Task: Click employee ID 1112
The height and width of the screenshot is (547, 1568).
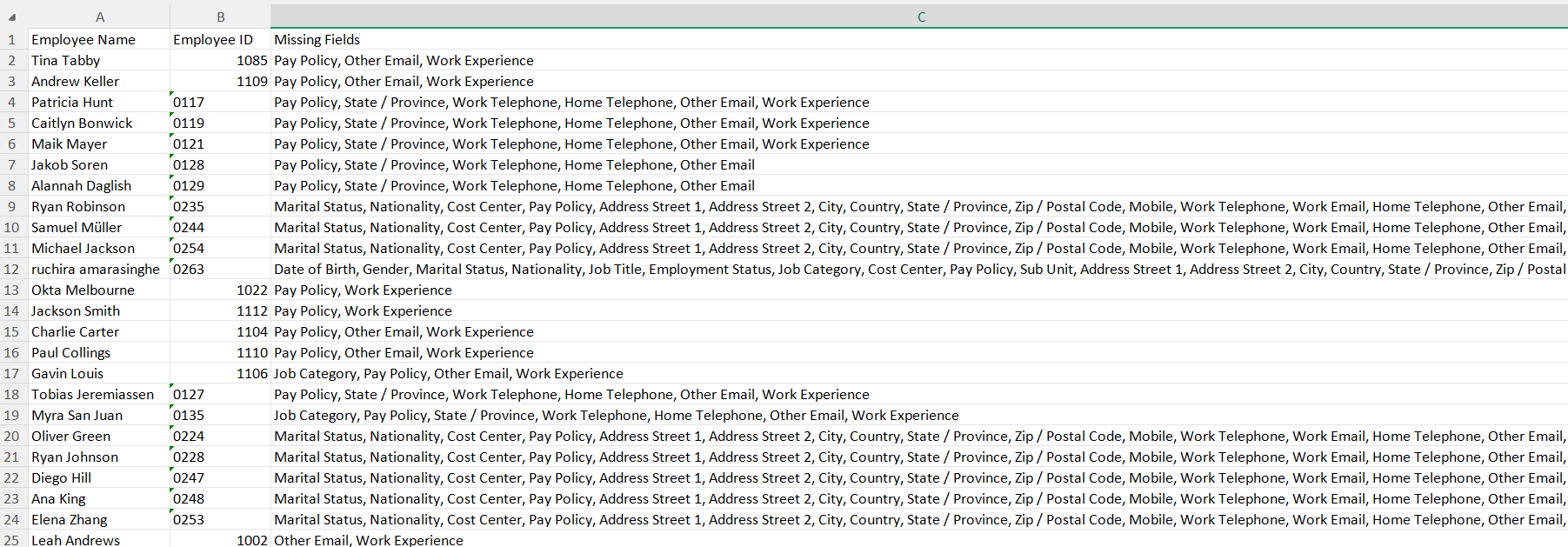Action: (220, 310)
